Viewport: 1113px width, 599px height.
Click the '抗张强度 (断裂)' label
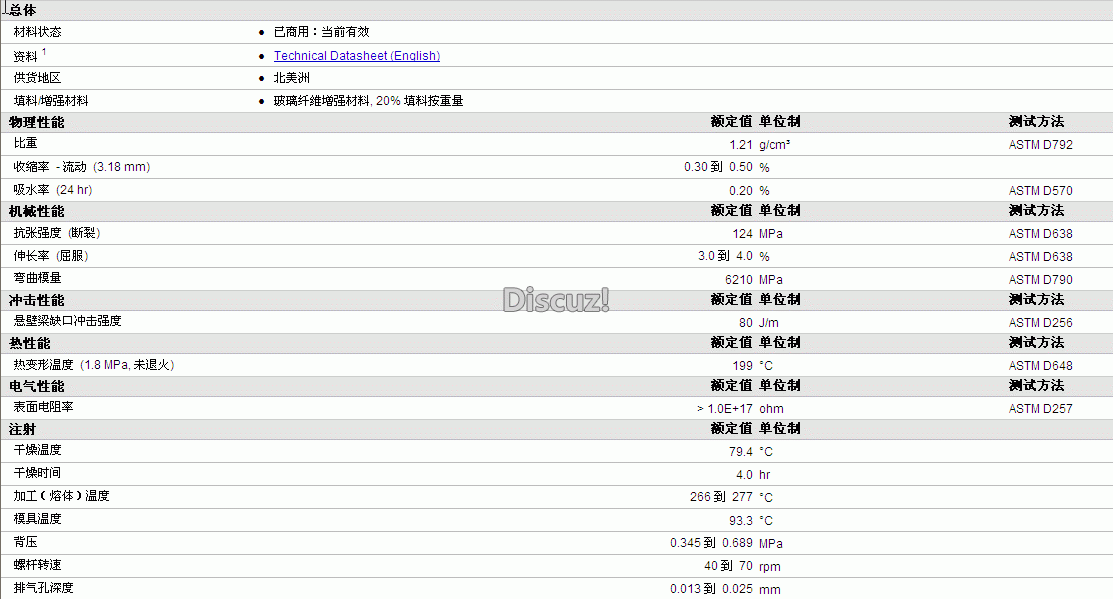click(x=57, y=233)
